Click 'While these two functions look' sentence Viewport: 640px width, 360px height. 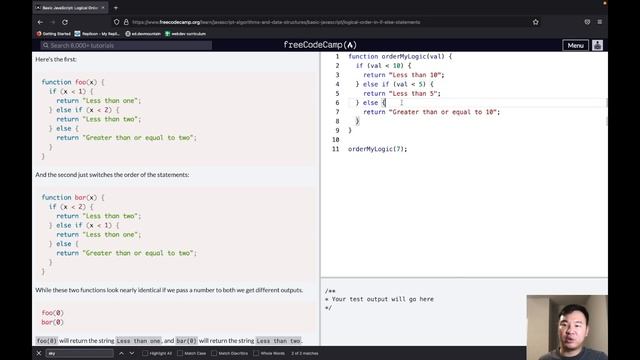tap(169, 290)
